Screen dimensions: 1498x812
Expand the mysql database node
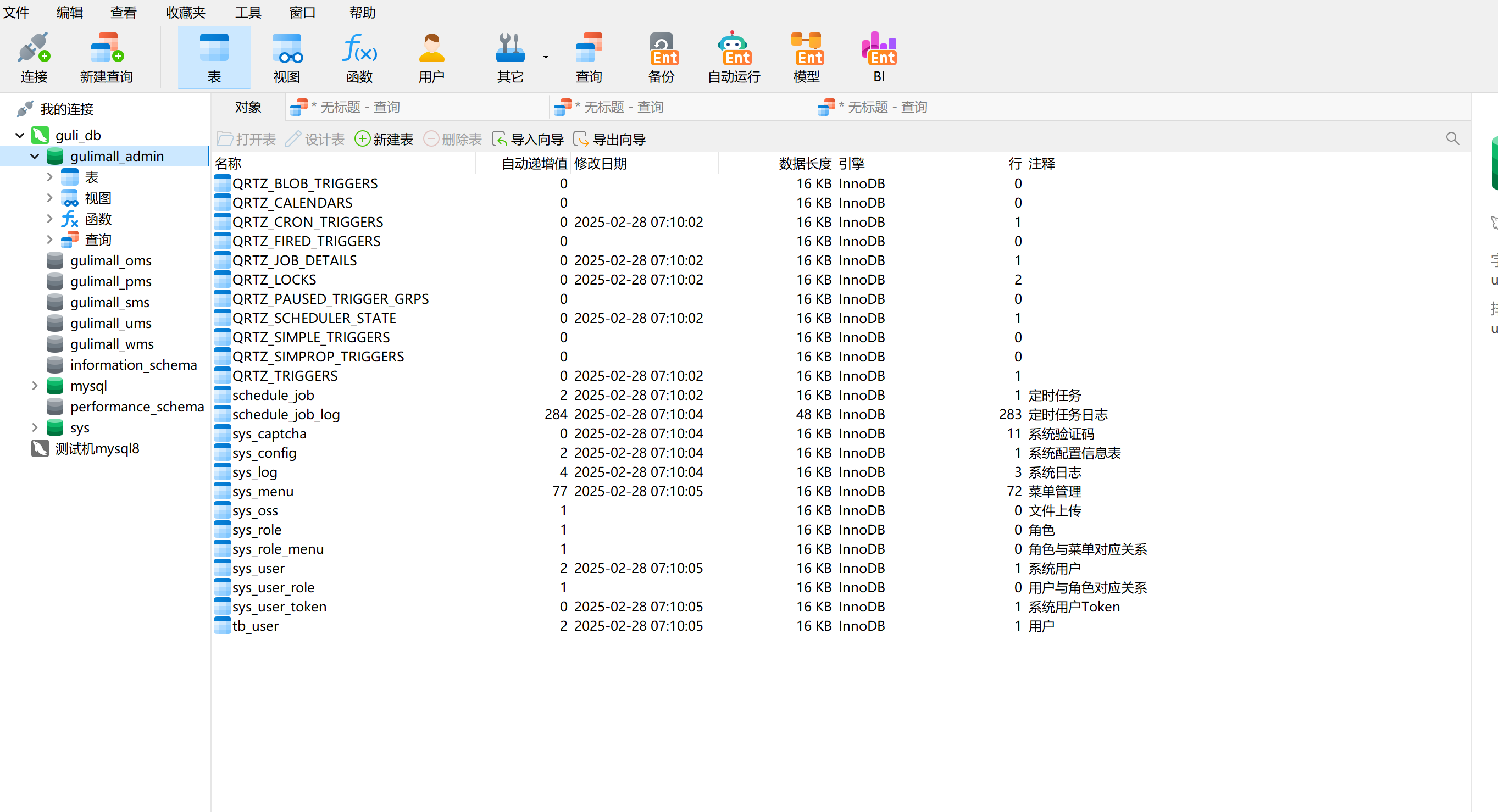point(35,386)
